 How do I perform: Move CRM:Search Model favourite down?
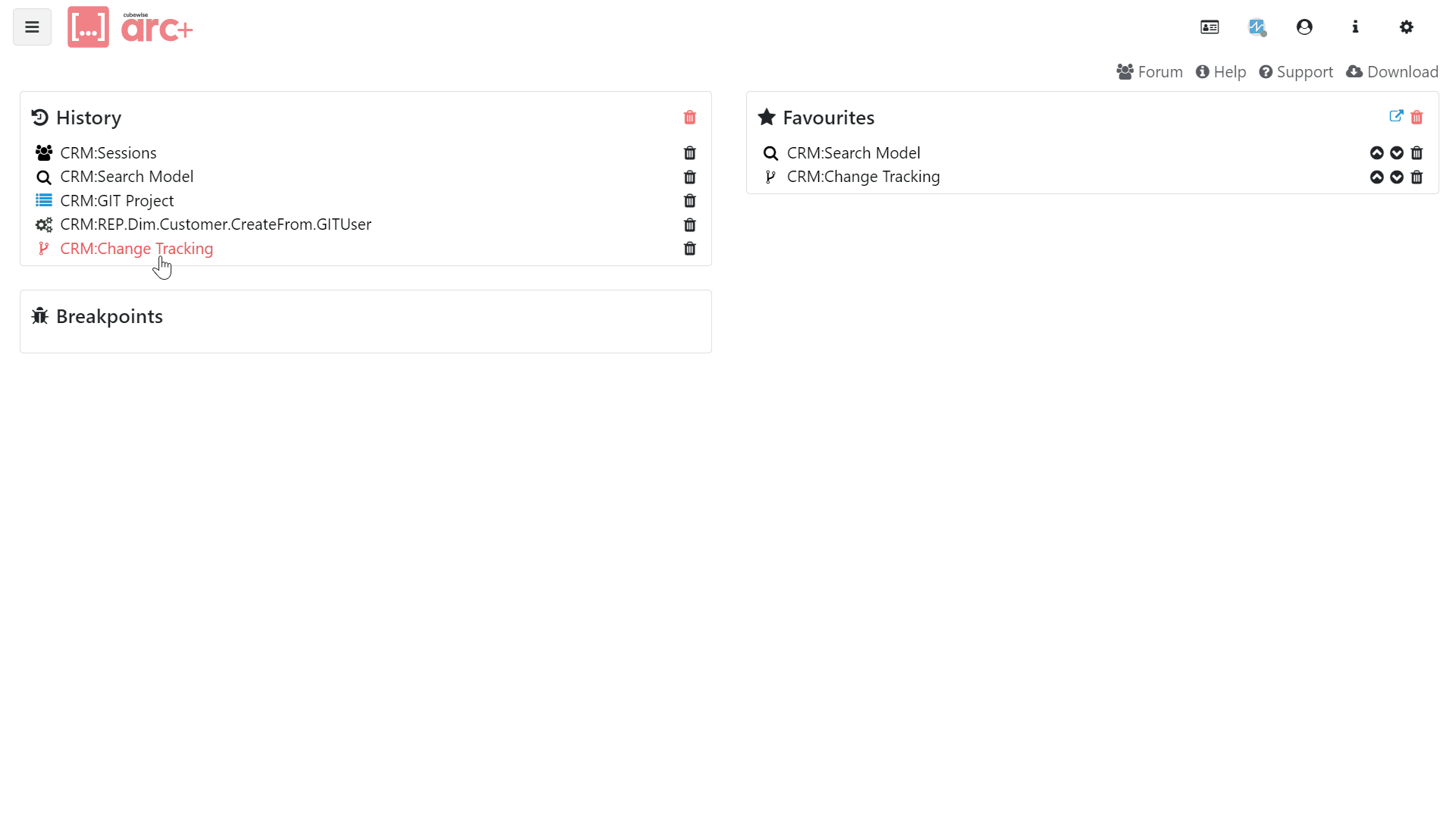1397,153
